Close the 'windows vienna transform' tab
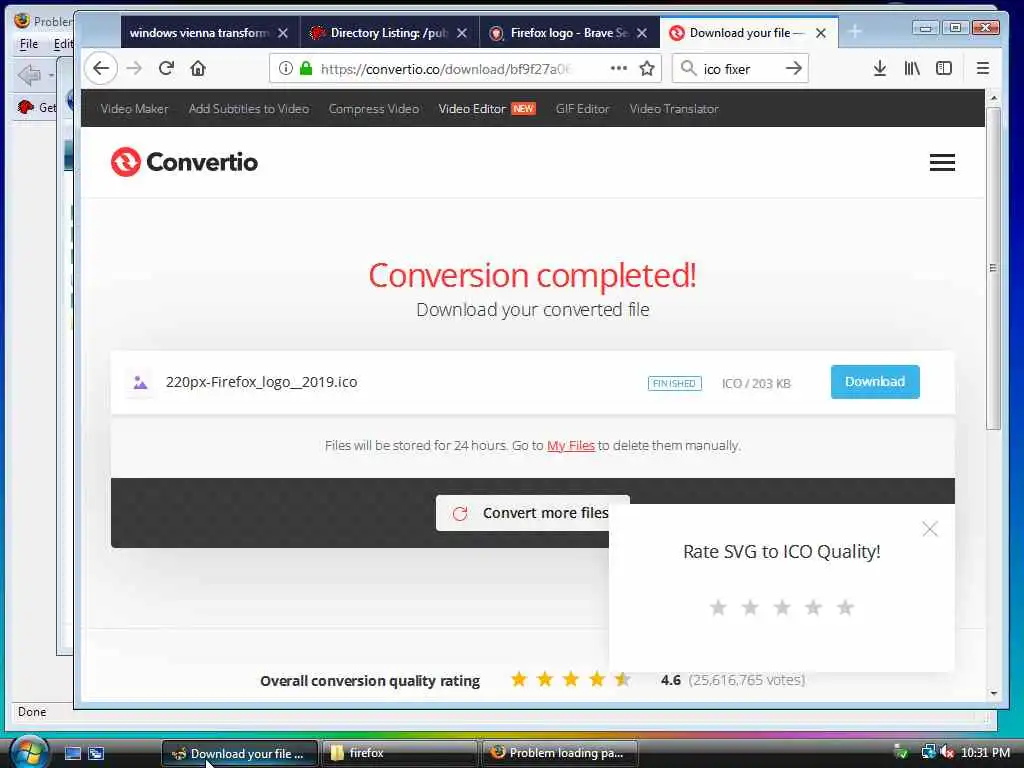This screenshot has width=1024, height=768. (x=283, y=33)
